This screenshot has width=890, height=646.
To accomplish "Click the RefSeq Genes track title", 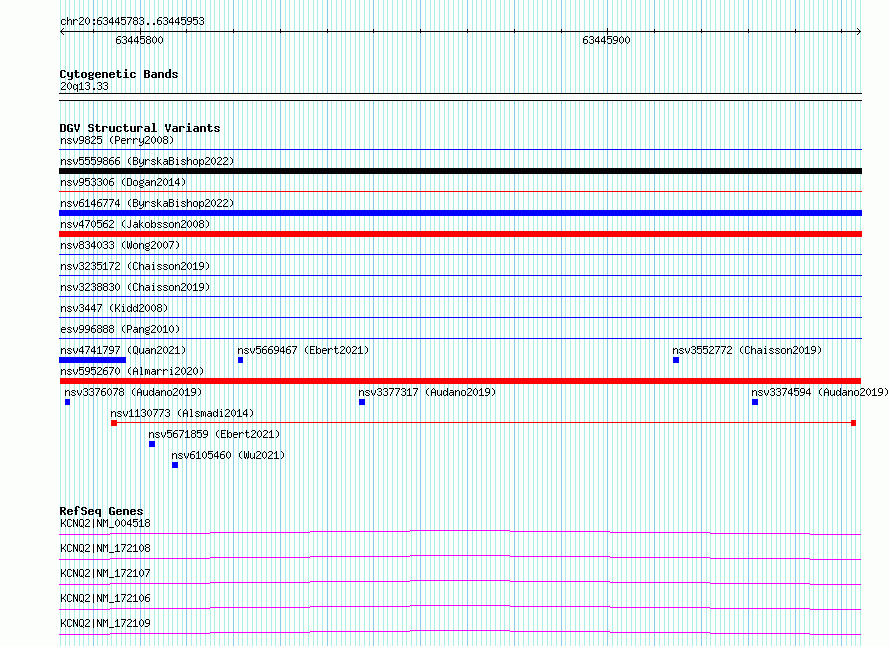I will click(x=101, y=511).
